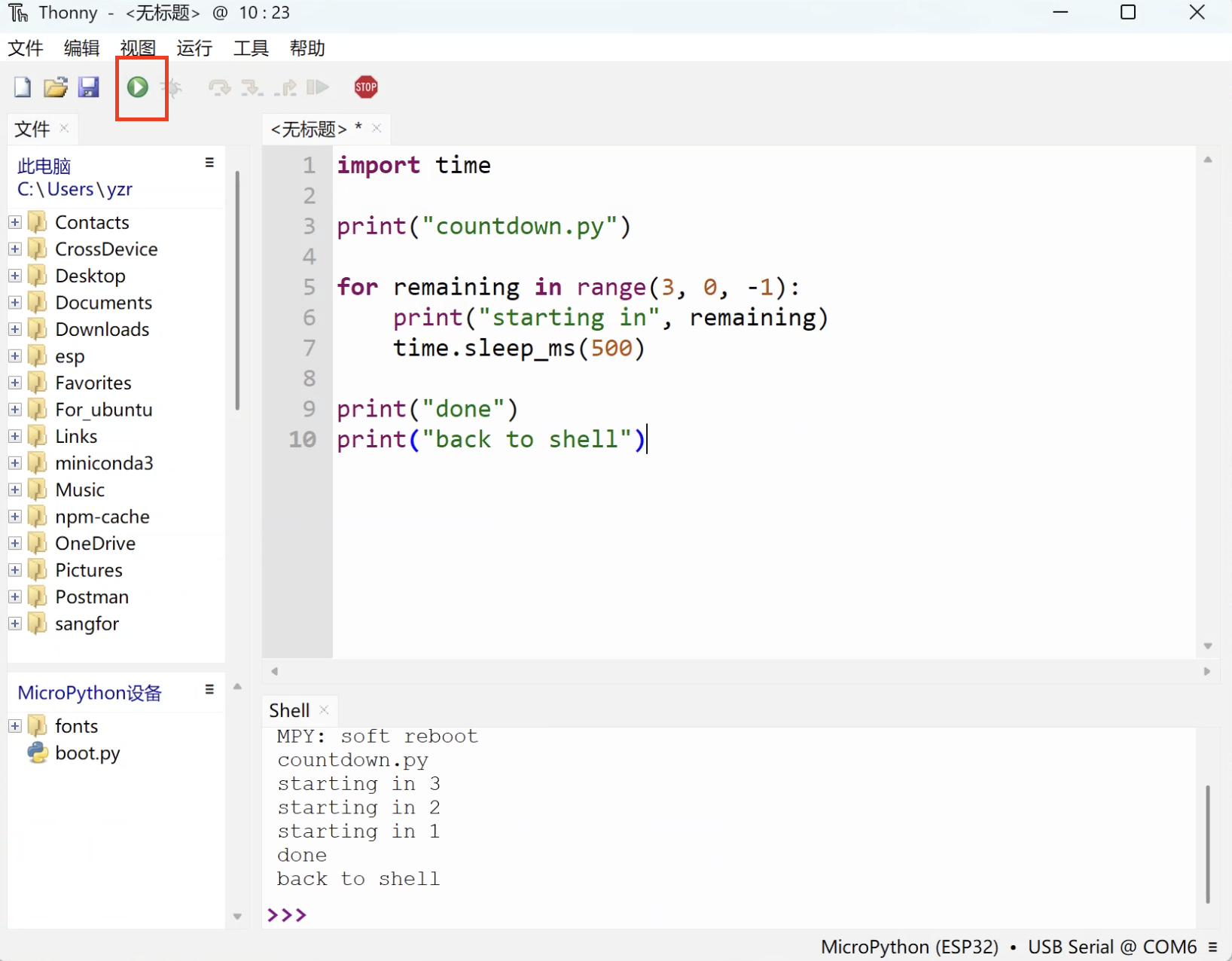Save the script with the floppy icon

pos(88,87)
